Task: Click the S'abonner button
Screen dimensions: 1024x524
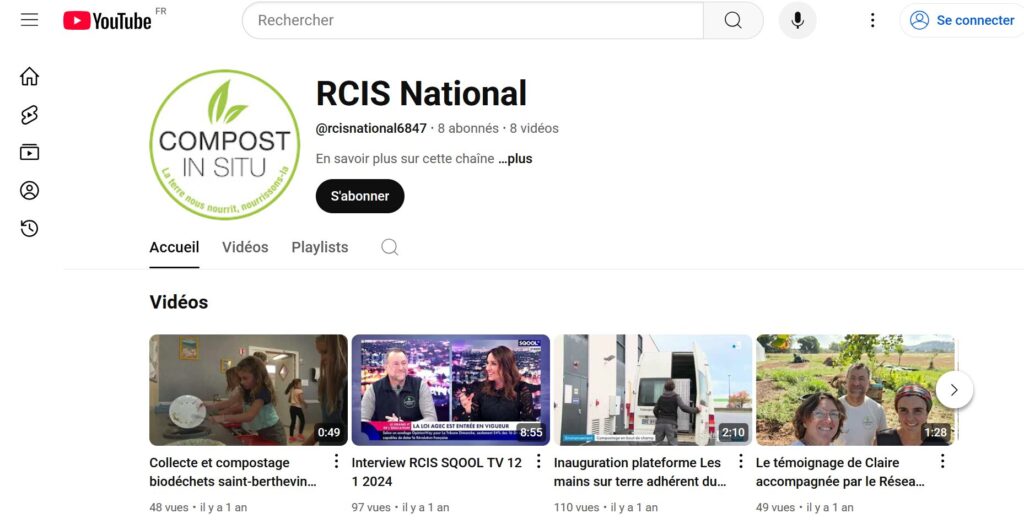Action: point(360,196)
